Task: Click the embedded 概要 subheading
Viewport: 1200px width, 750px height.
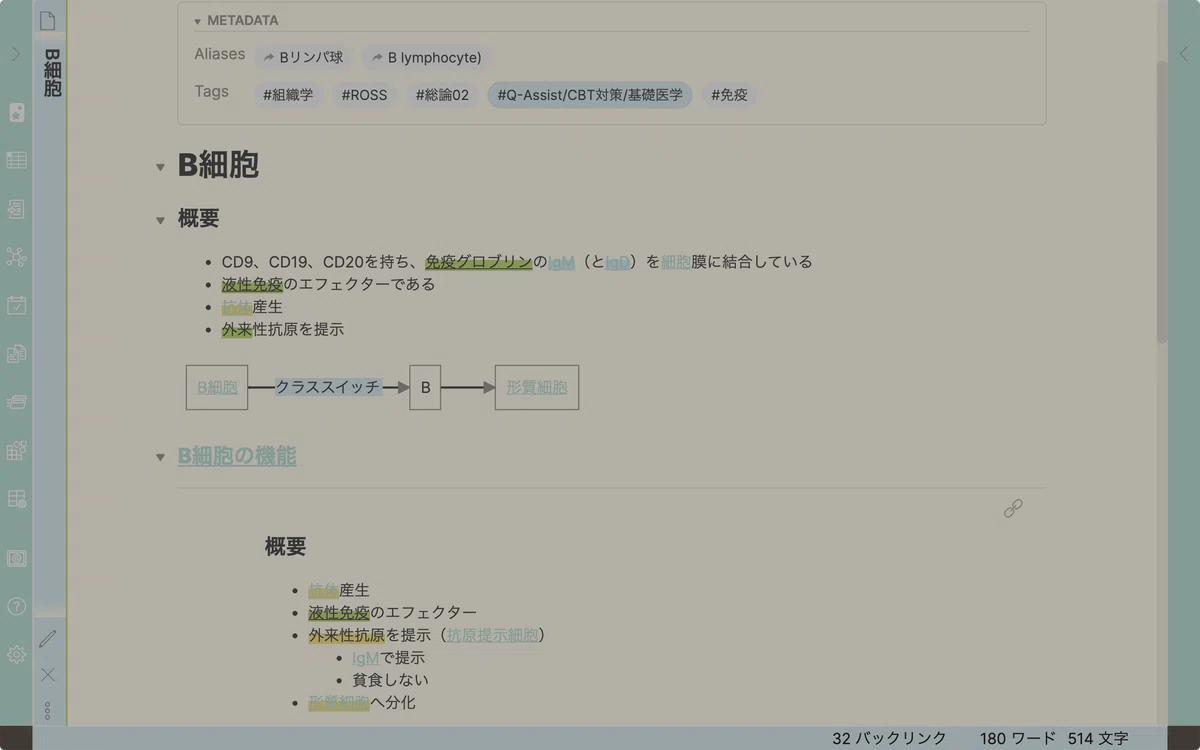Action: (x=285, y=547)
